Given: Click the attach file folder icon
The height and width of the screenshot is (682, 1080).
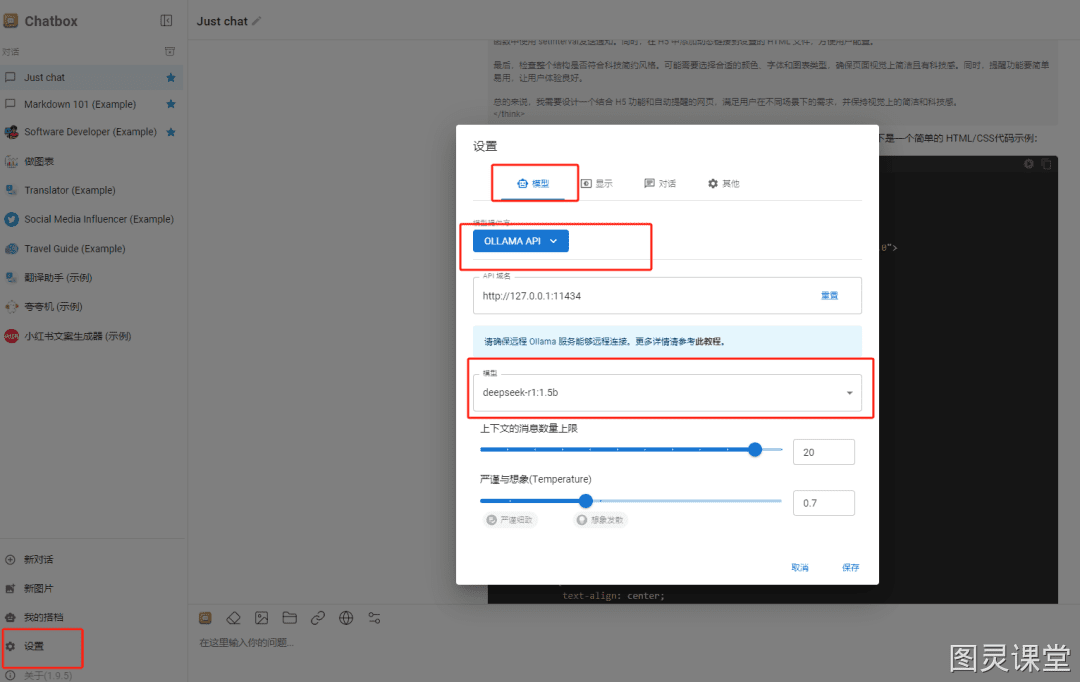Looking at the screenshot, I should pos(289,618).
